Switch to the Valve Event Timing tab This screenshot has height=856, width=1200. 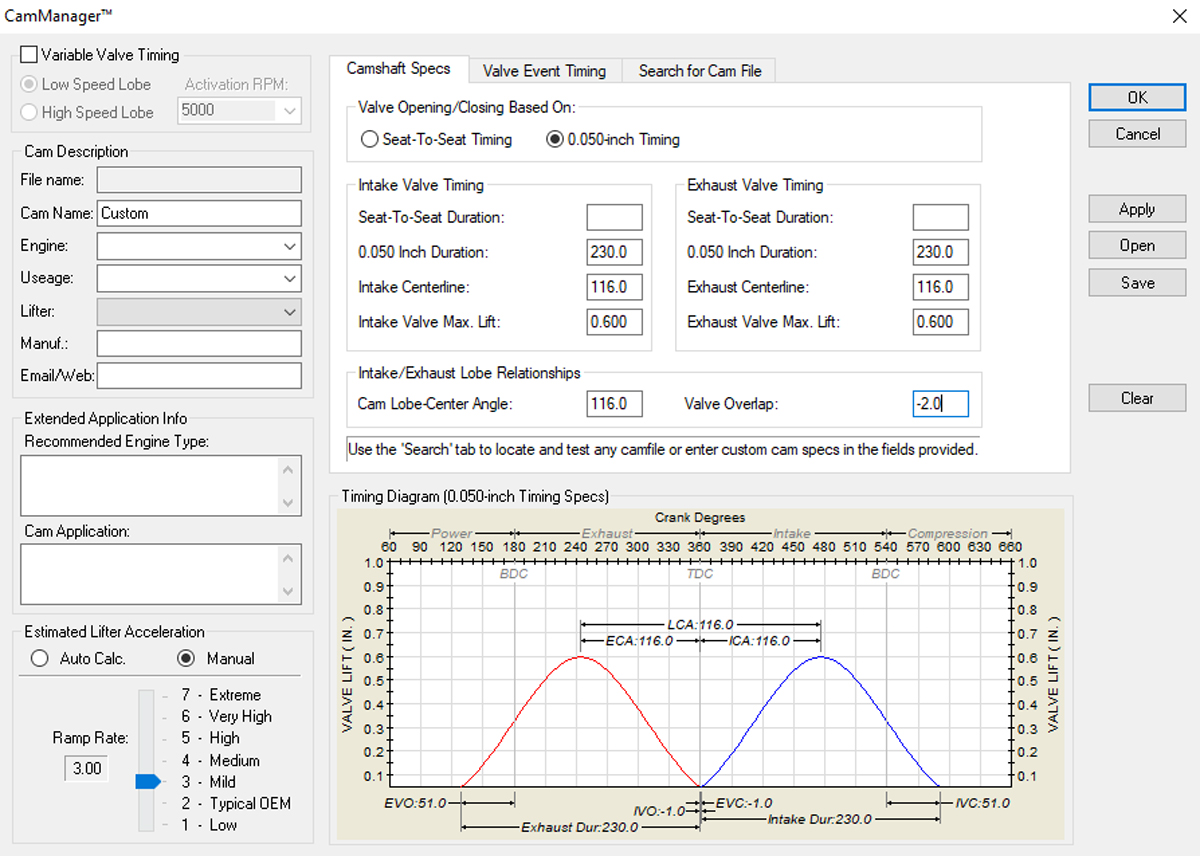[x=544, y=71]
